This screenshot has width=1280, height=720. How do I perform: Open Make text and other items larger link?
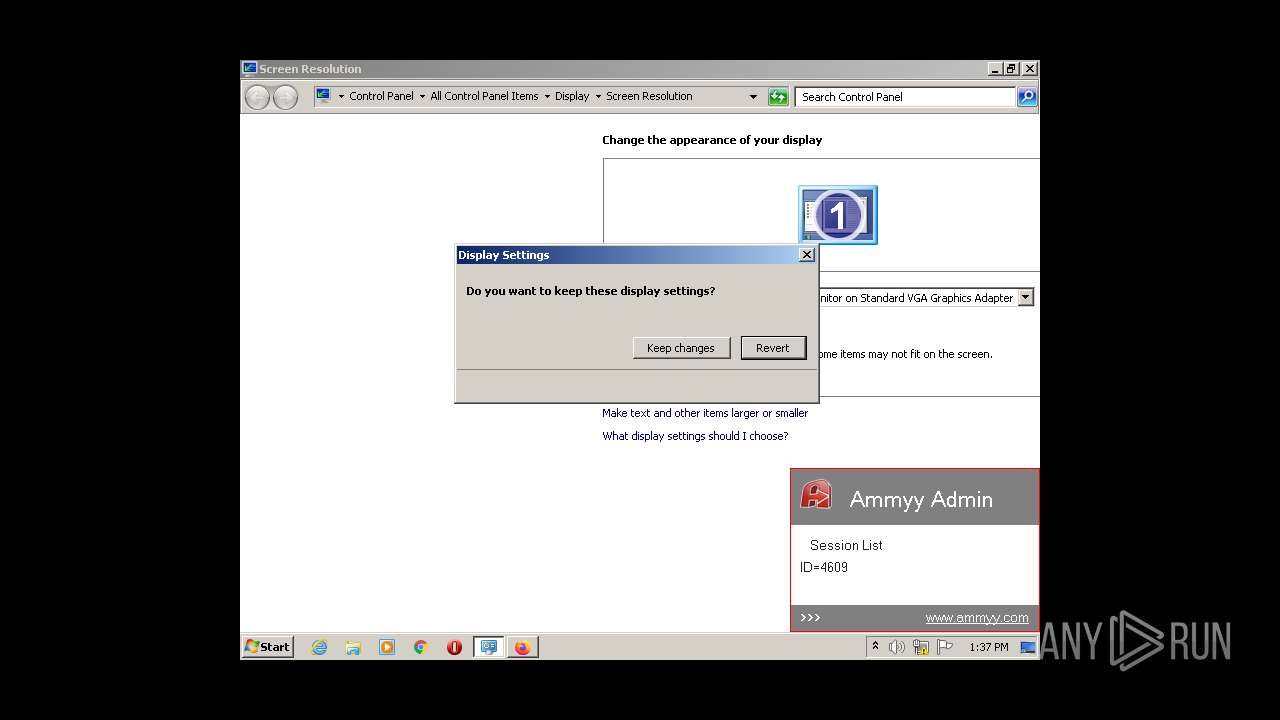705,413
